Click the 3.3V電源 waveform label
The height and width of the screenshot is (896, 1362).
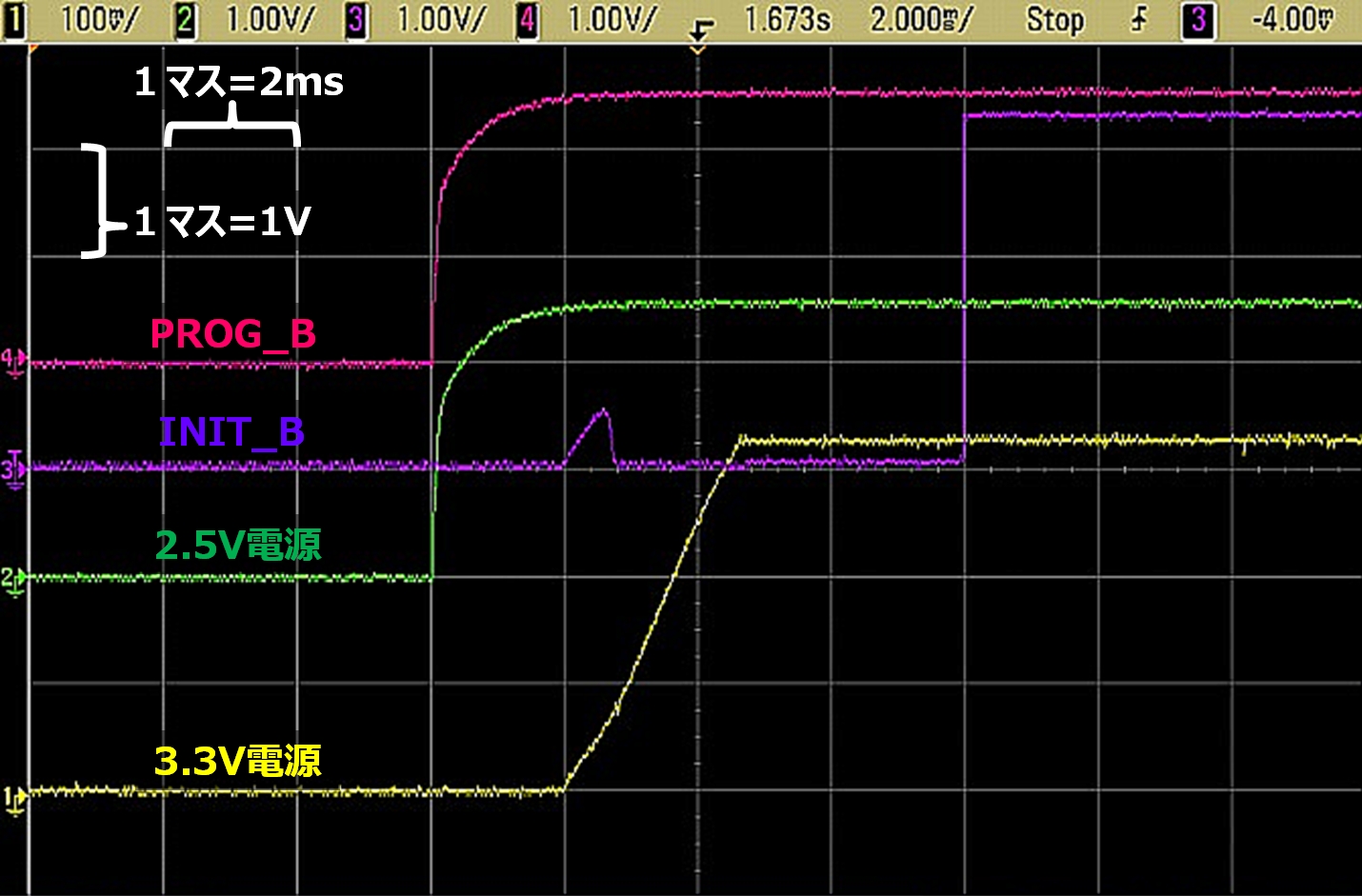click(238, 761)
